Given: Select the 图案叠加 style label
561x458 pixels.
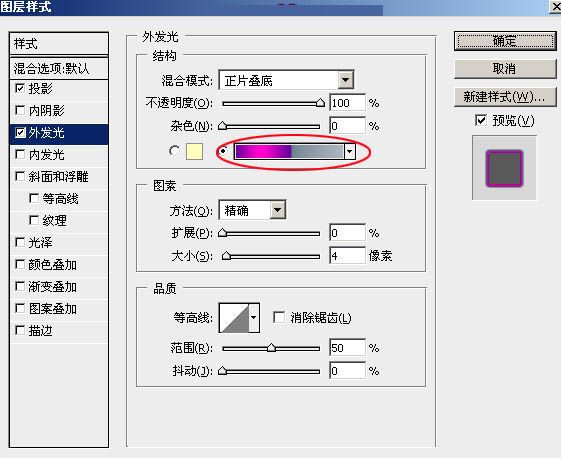Looking at the screenshot, I should 53,308.
